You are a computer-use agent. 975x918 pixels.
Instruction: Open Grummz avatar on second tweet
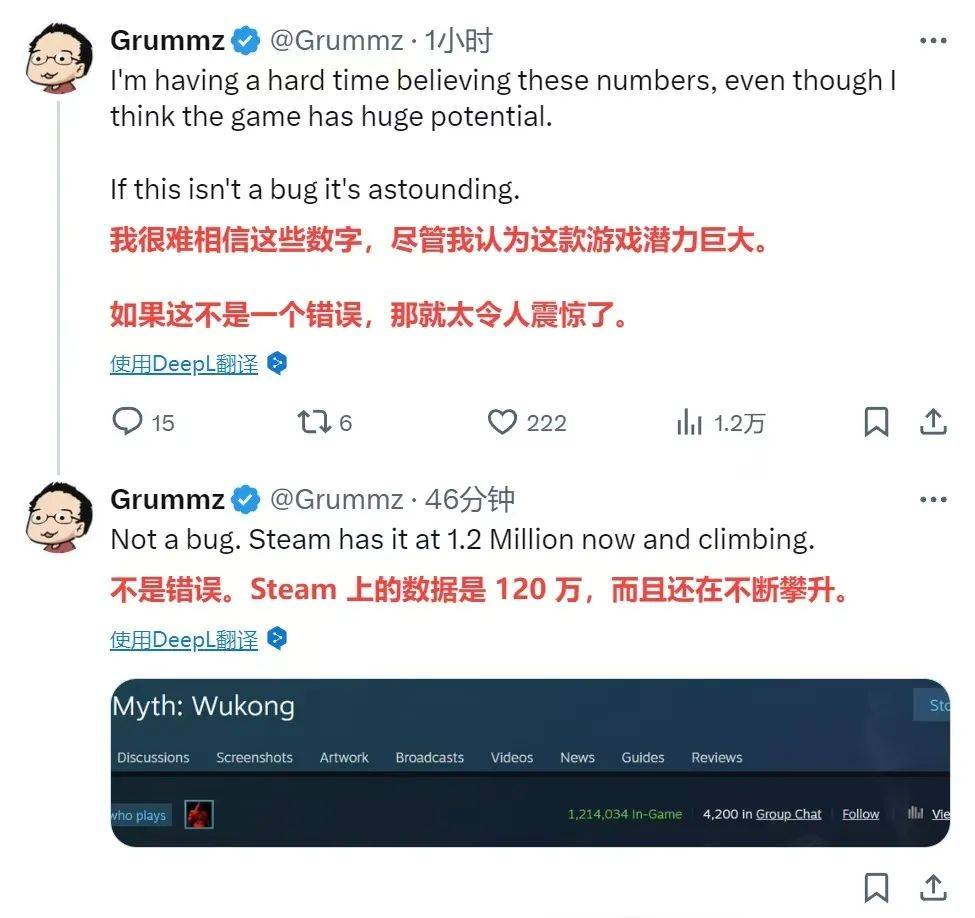59,517
